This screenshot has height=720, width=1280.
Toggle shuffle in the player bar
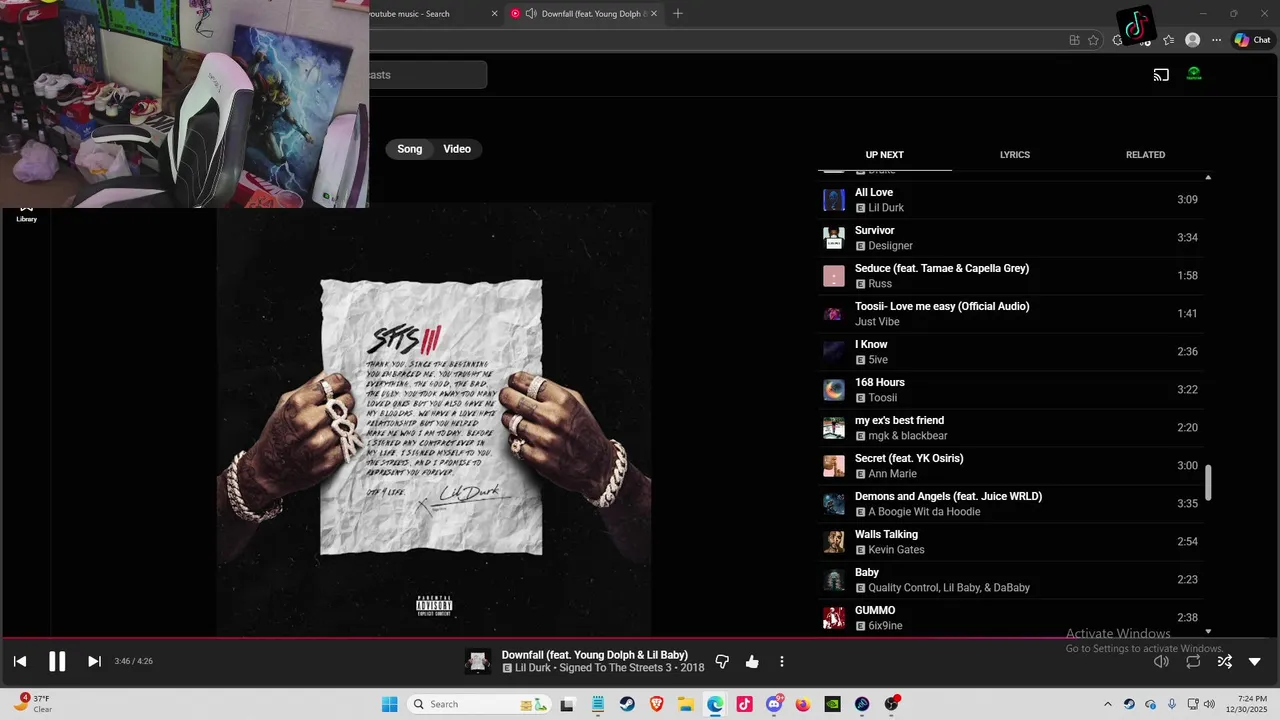click(x=1224, y=661)
